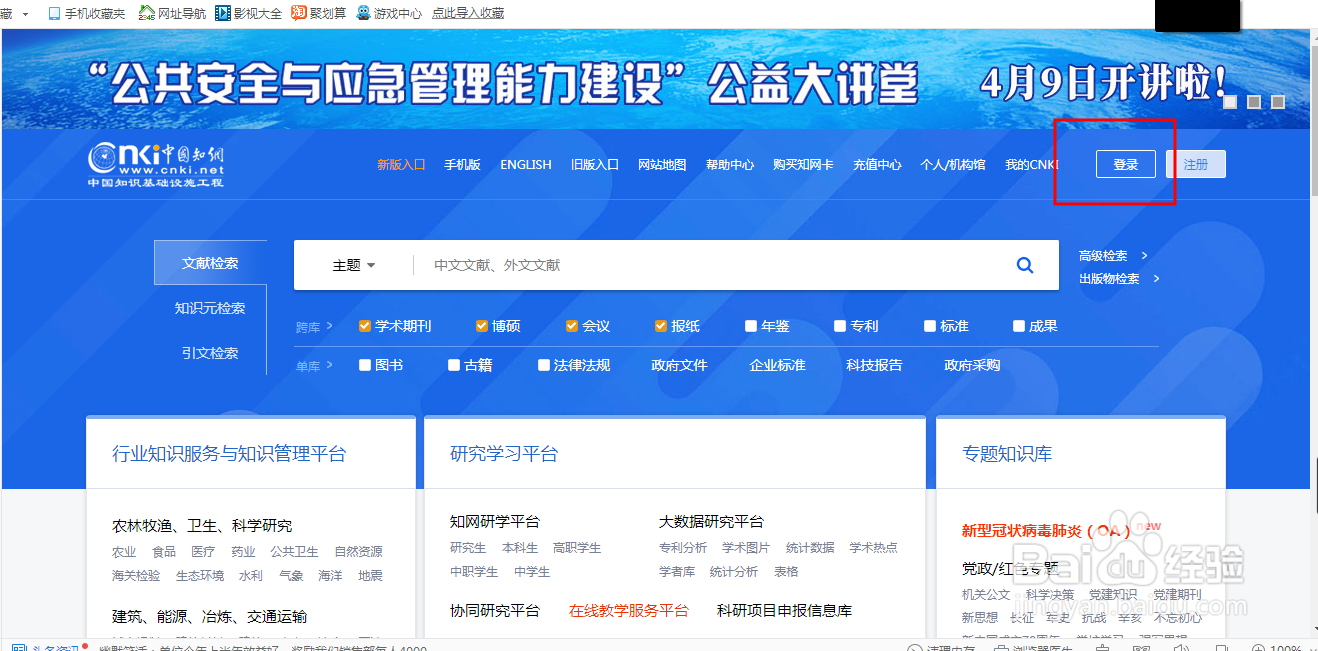
Task: Open 帮助中心 help center
Action: tap(730, 165)
